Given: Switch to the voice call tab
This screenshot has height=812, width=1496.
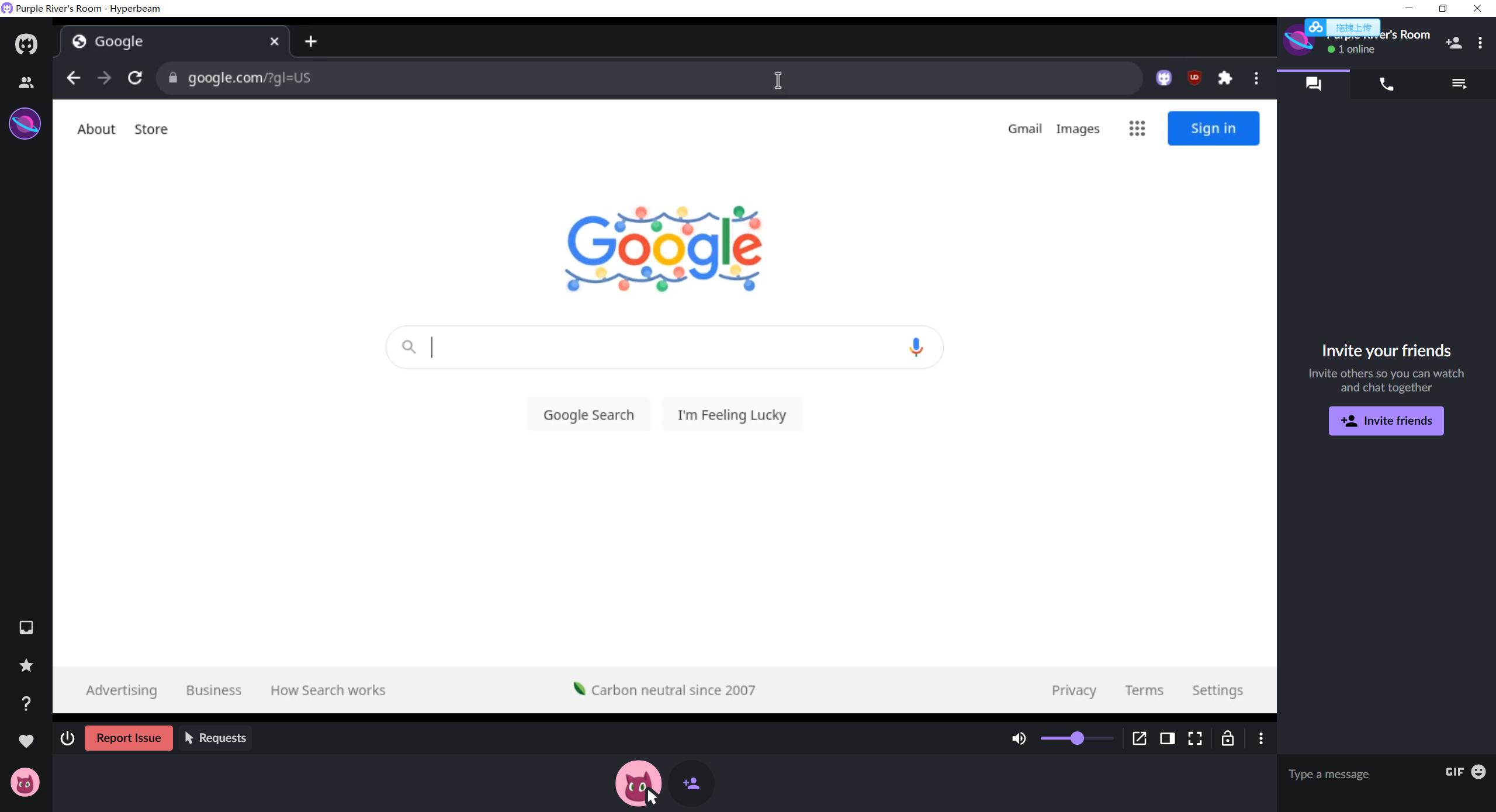Looking at the screenshot, I should (x=1386, y=84).
